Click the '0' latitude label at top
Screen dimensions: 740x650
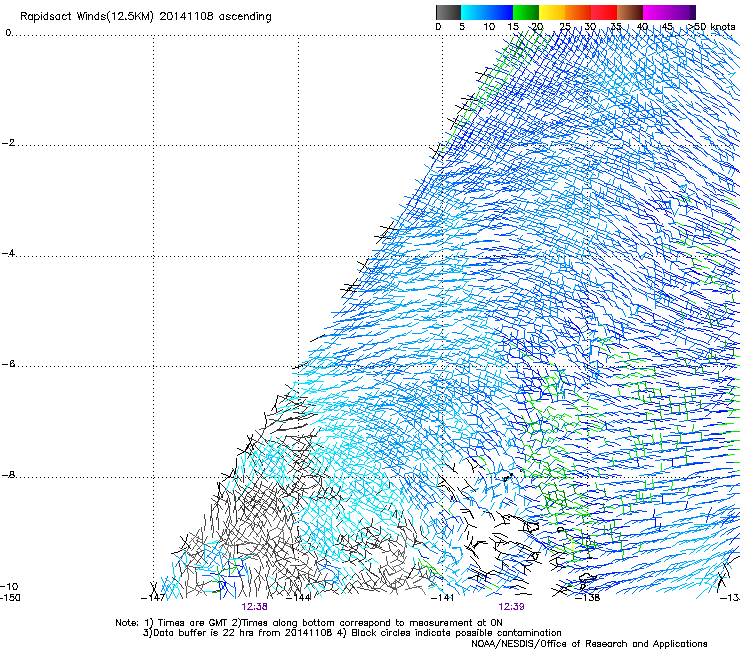8,33
